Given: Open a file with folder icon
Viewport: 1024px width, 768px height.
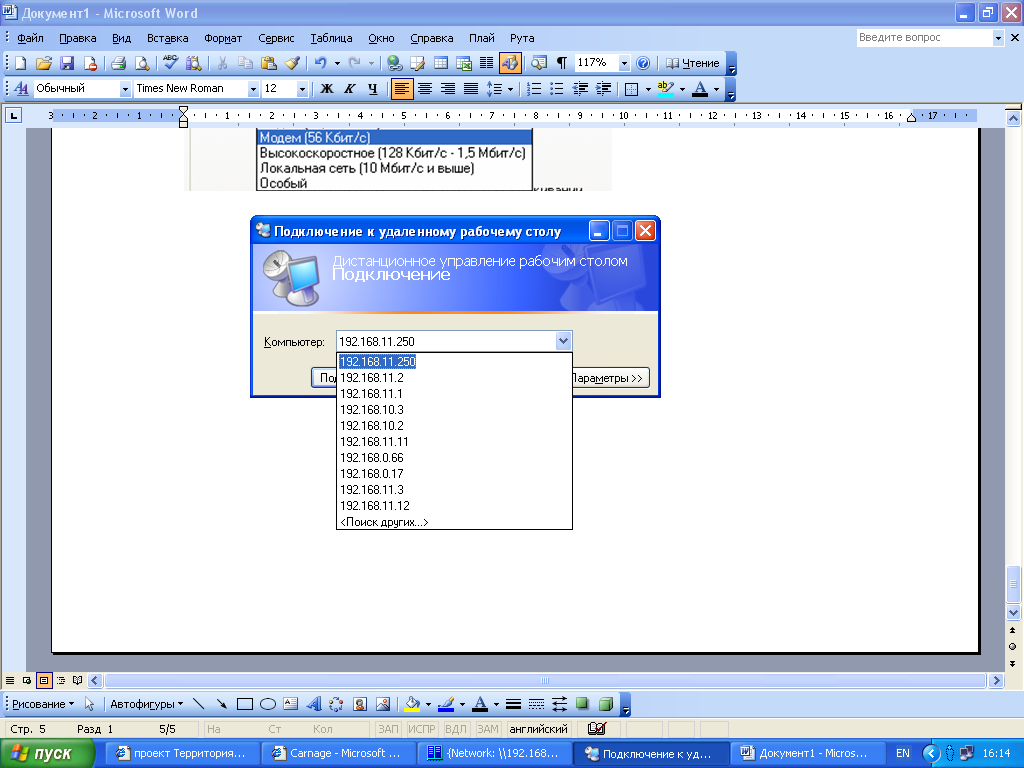Looking at the screenshot, I should (x=44, y=63).
